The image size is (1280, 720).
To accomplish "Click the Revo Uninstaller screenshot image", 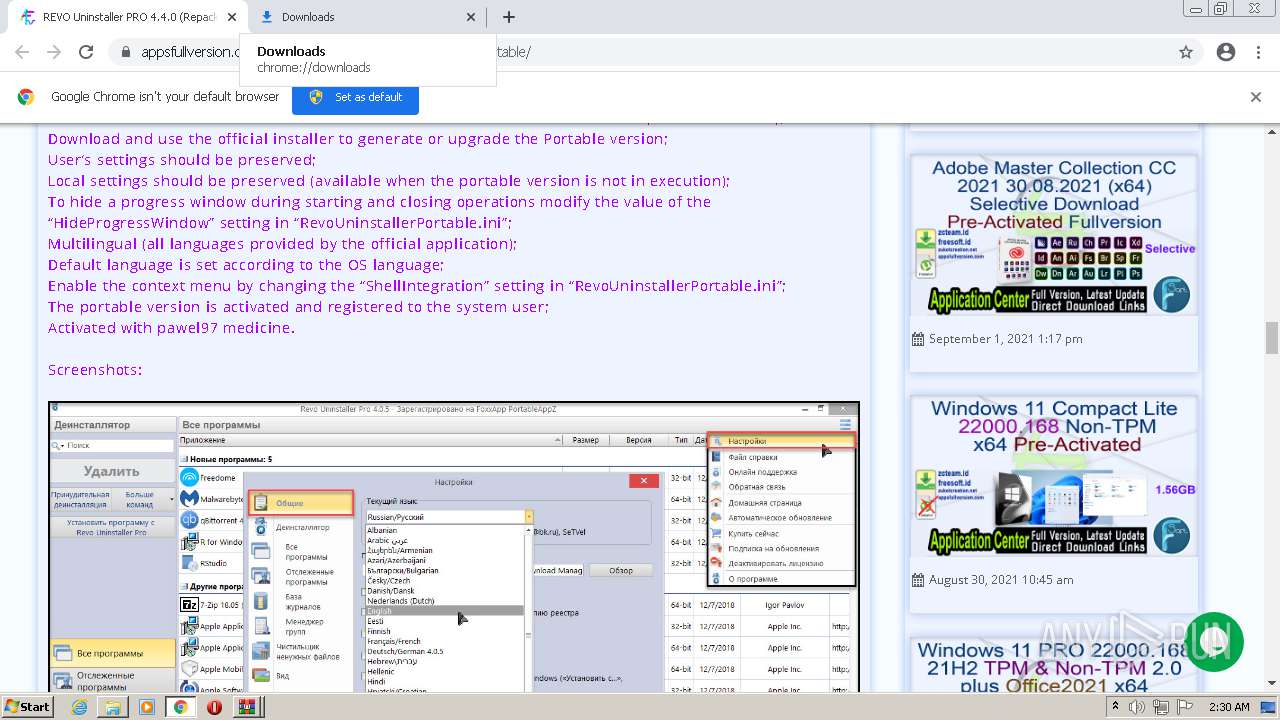I will tap(454, 547).
